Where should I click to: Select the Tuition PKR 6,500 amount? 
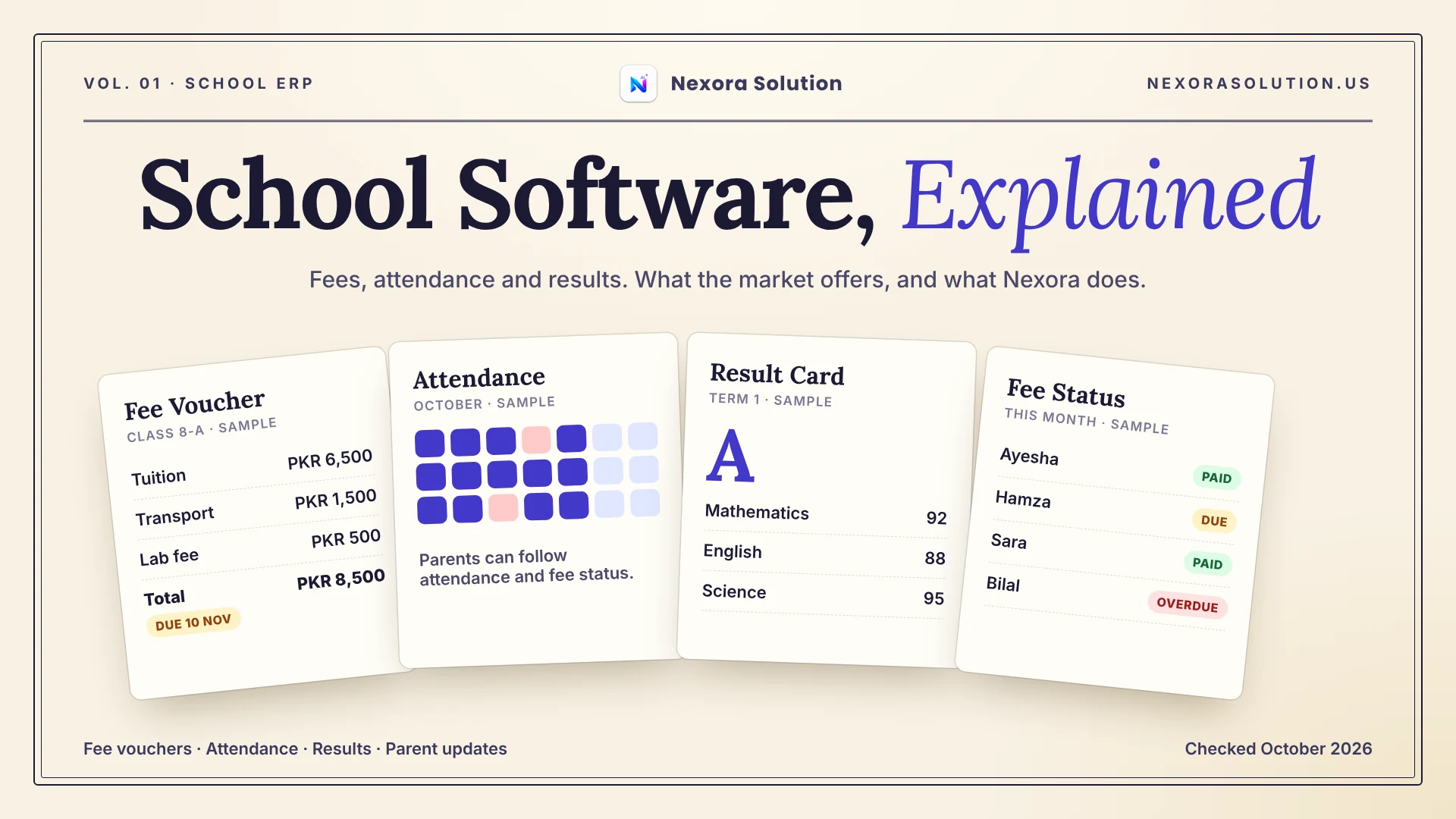click(330, 459)
